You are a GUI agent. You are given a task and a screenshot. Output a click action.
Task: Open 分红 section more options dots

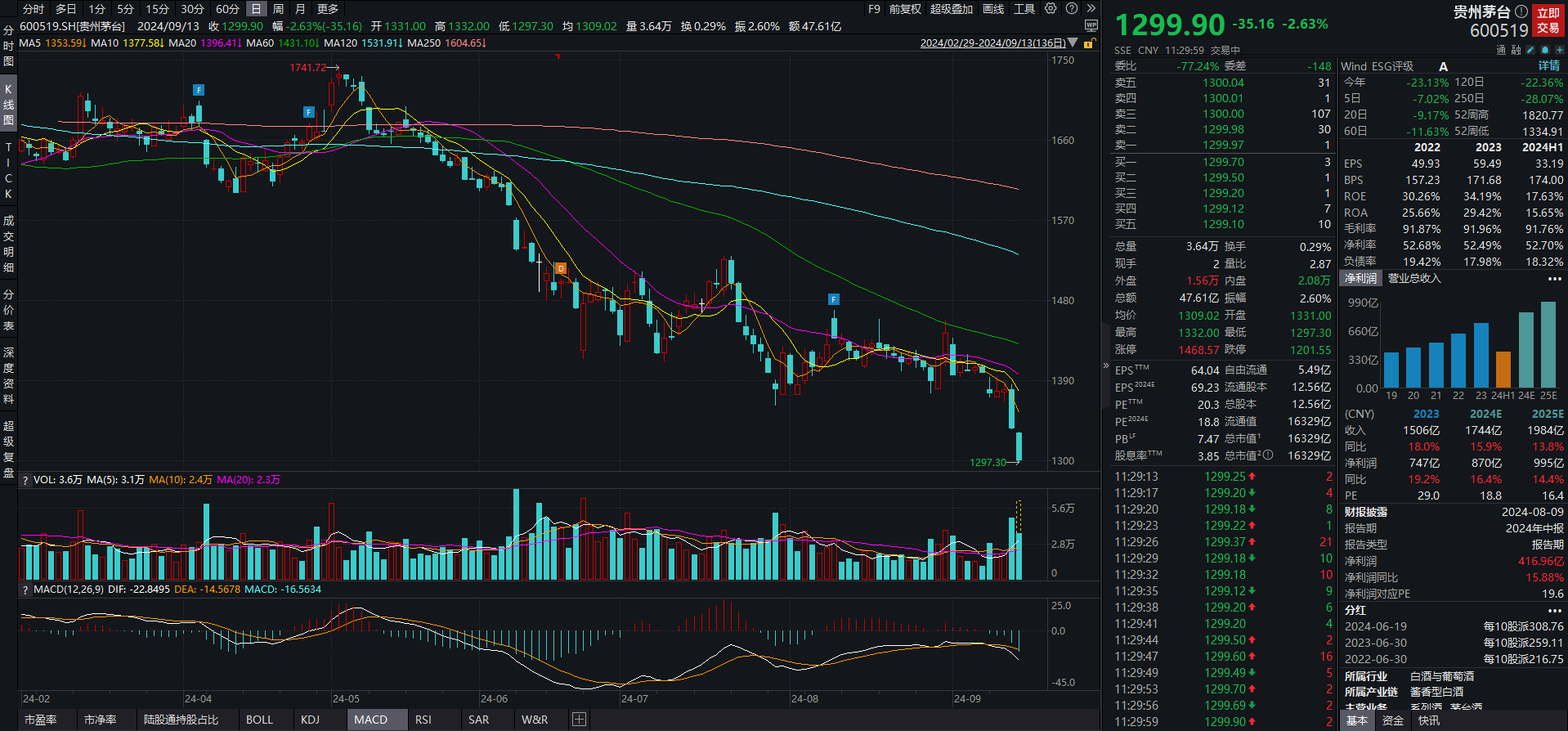(1555, 611)
